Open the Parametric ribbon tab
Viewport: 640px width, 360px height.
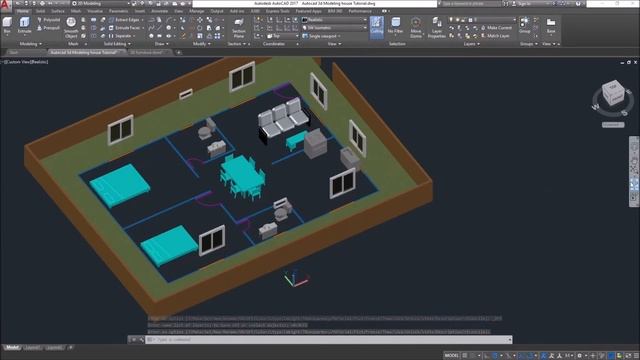(118, 11)
